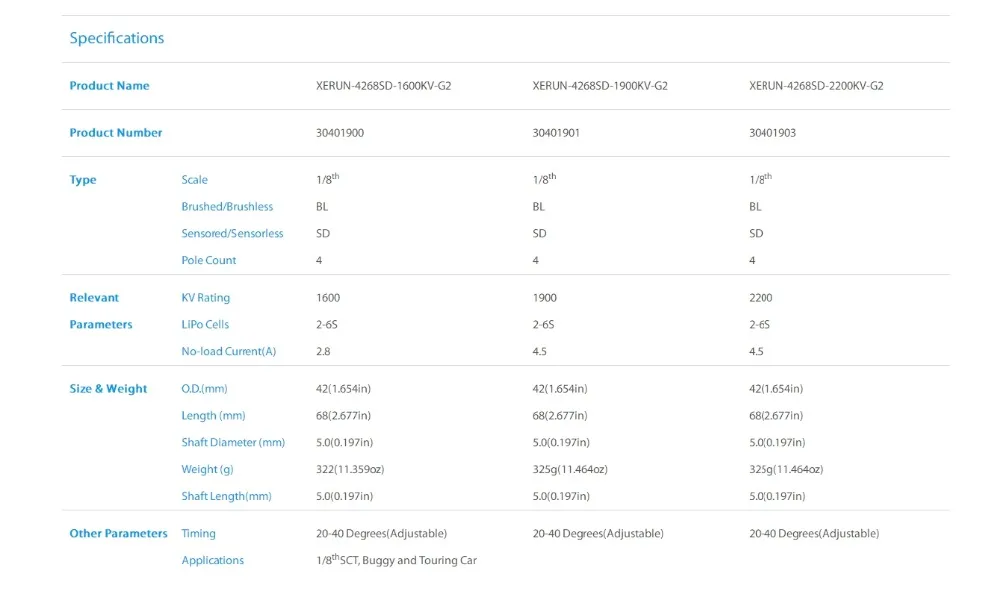Click the Shaft Length(mm) label
1000x603 pixels.
(x=226, y=496)
